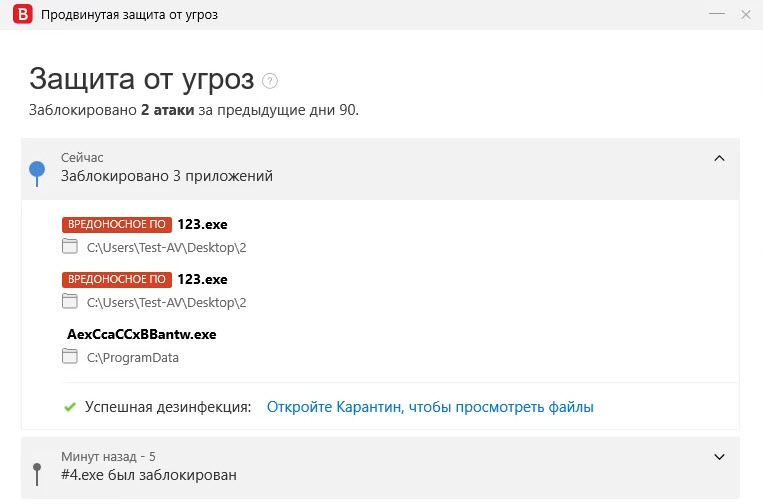763x504 pixels.
Task: Open the "Откройте Карантин" link to view files
Action: (x=430, y=407)
